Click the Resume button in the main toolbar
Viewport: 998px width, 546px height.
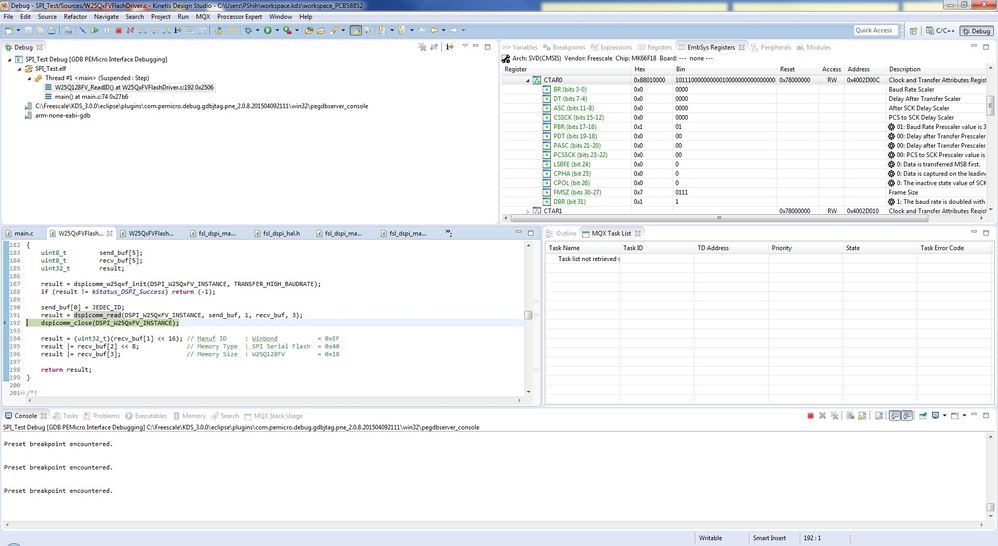tap(94, 30)
